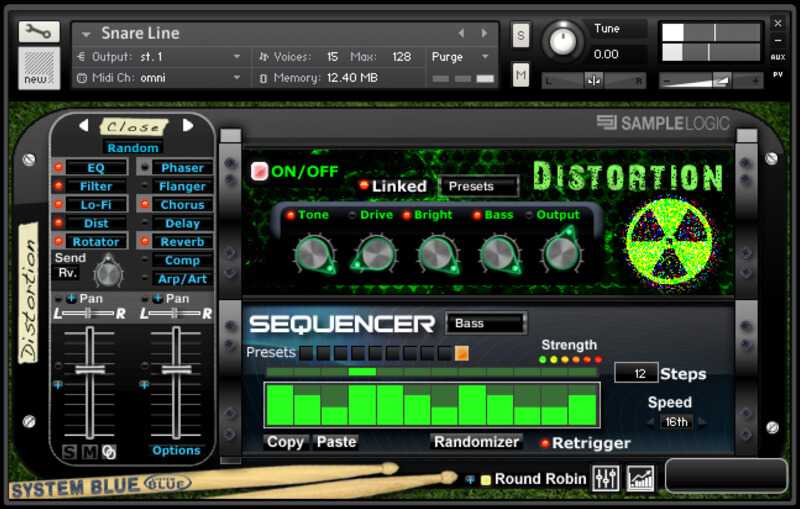Click the Options button
This screenshot has height=509, width=800.
click(176, 450)
